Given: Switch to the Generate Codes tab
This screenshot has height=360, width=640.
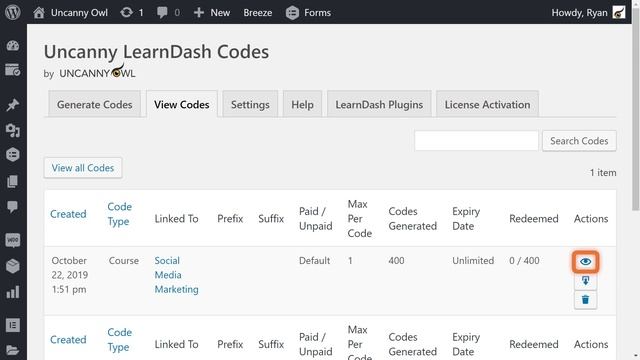Looking at the screenshot, I should click(95, 104).
